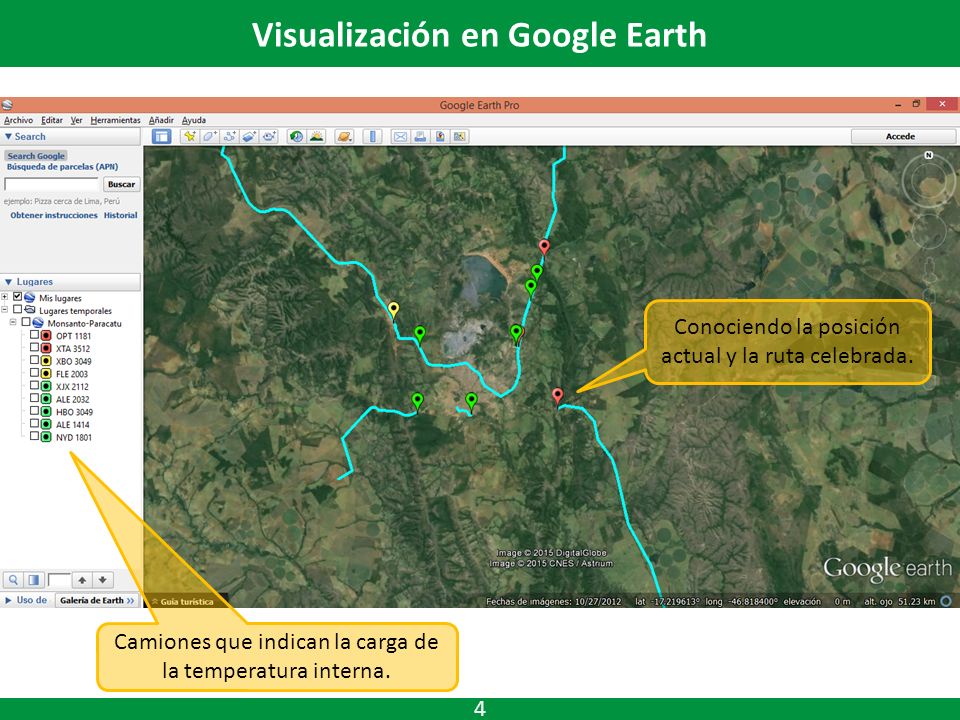Start the Record a Tour tool

(269, 137)
